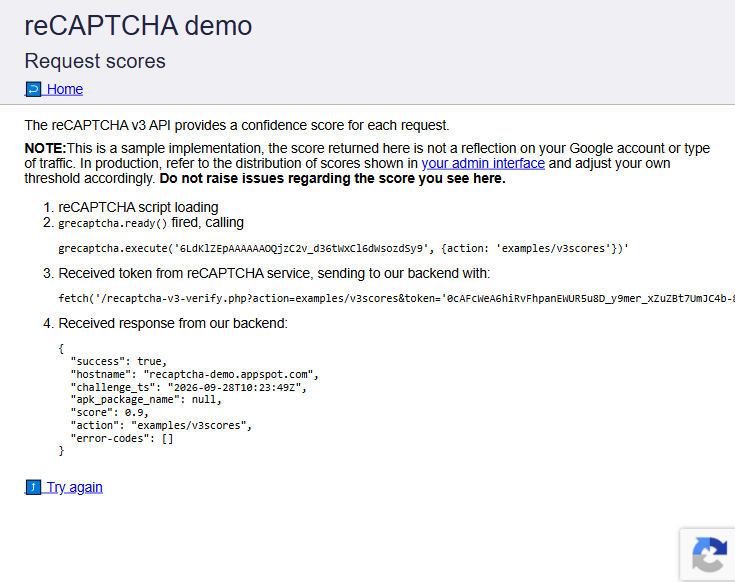735x582 pixels.
Task: Click the 'reCAPTCHA v3 API provides' sentence
Action: coord(237,126)
